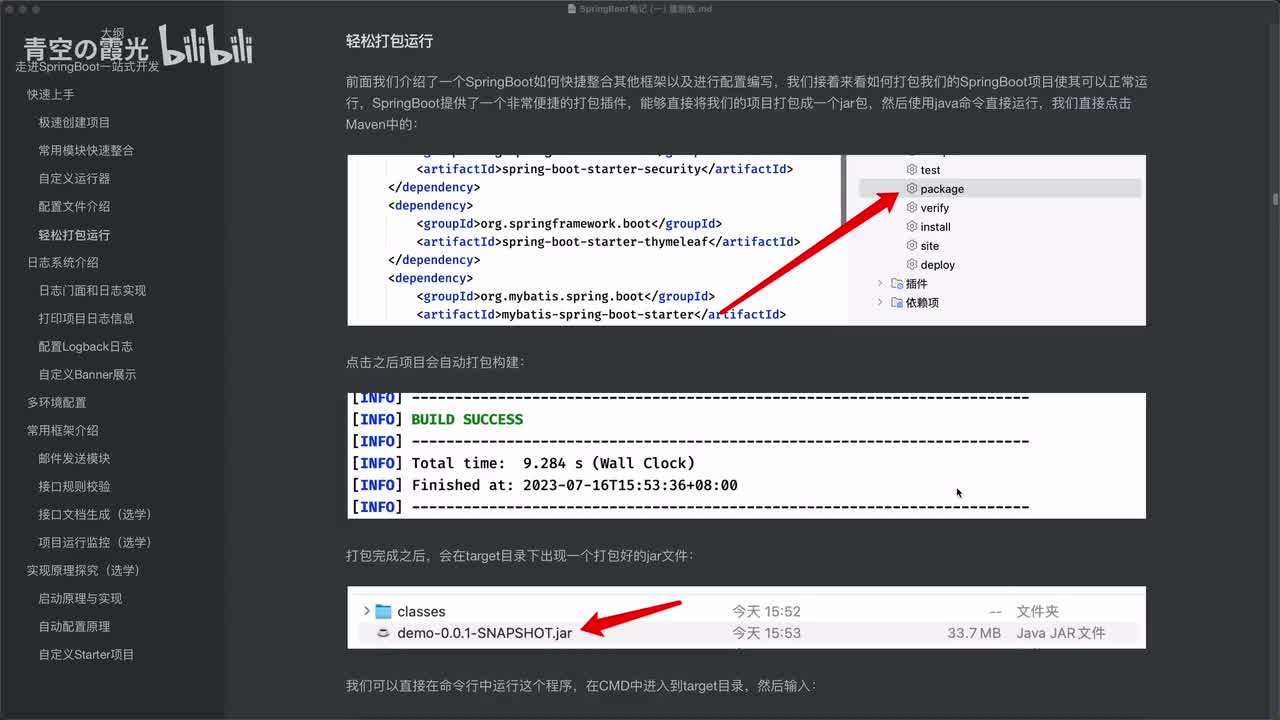This screenshot has height=720, width=1280.
Task: Jump to 接口规则校验 outline item
Action: pos(74,486)
